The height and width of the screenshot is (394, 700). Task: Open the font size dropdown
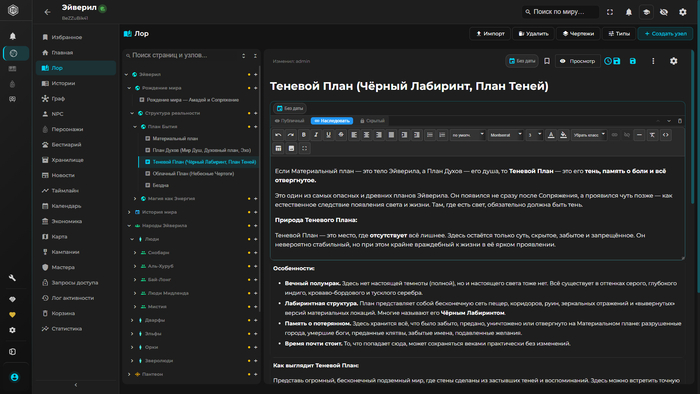coord(534,135)
